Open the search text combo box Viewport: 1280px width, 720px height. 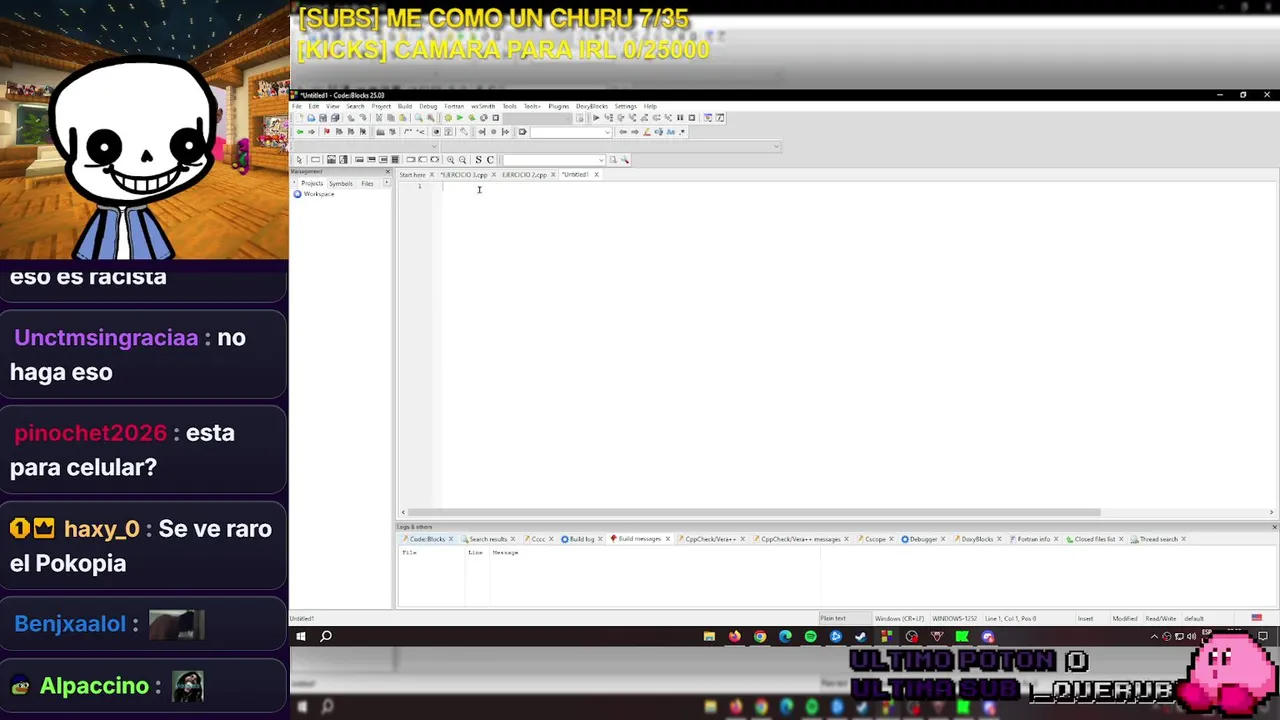pyautogui.click(x=554, y=160)
